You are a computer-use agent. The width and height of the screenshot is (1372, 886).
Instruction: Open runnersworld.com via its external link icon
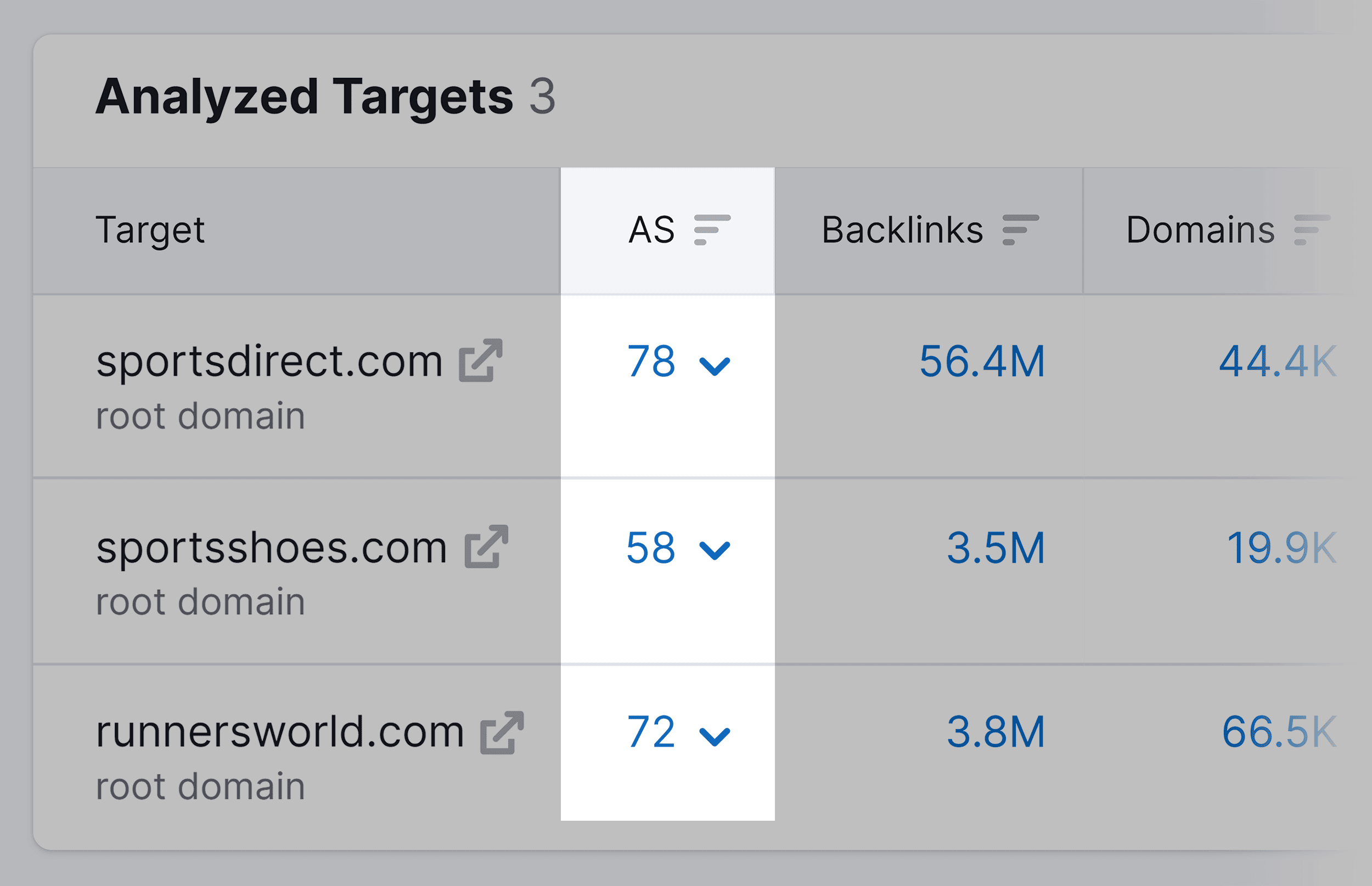point(502,732)
